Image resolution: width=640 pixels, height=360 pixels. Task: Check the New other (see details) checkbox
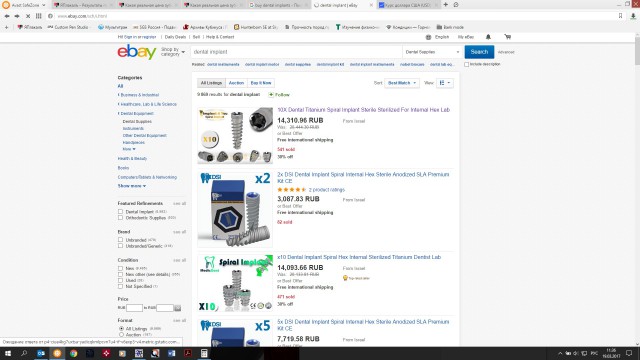pos(120,274)
